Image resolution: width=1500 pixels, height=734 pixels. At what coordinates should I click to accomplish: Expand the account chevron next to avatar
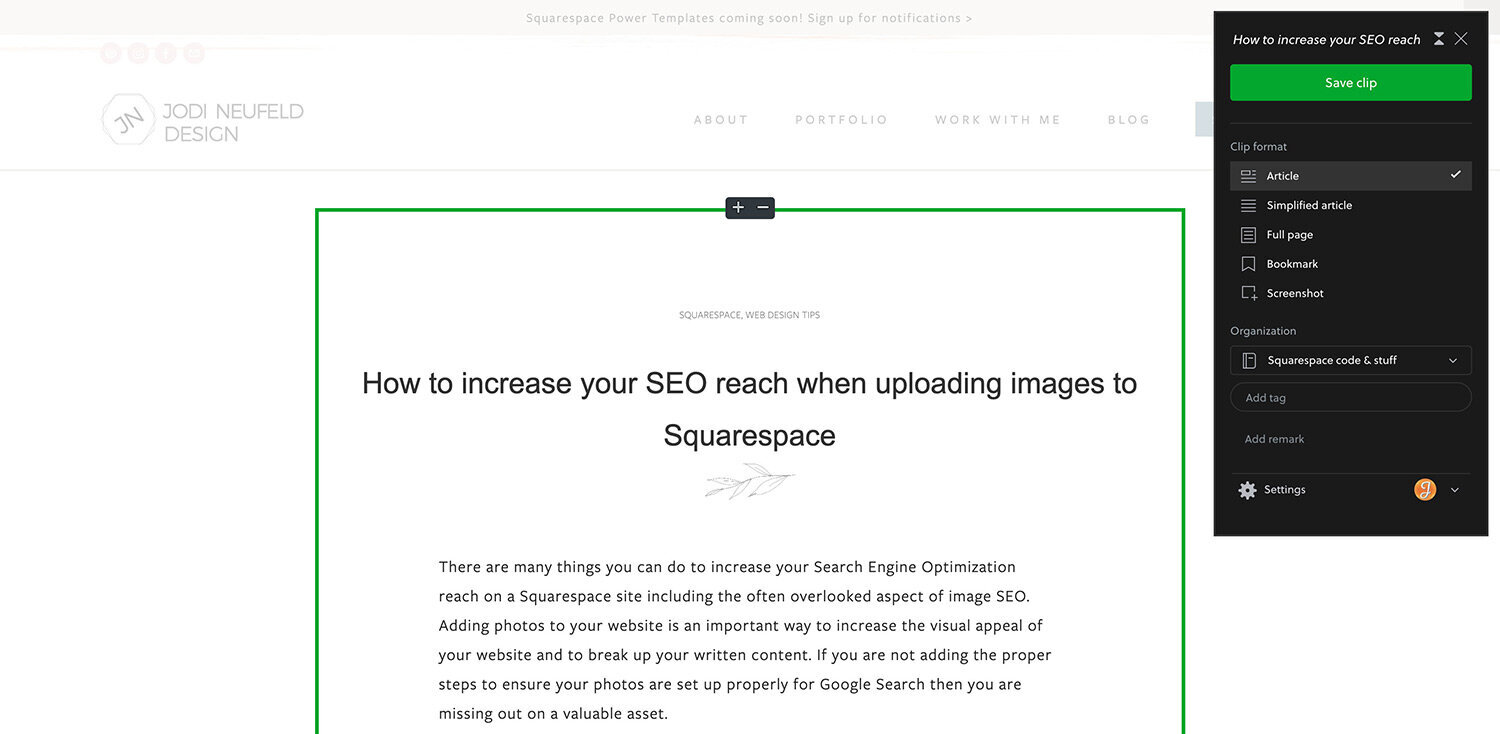[x=1455, y=490]
